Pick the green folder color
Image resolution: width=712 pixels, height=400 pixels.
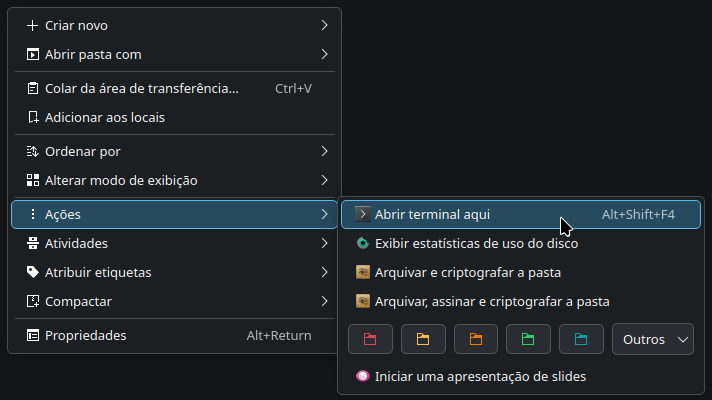(528, 339)
